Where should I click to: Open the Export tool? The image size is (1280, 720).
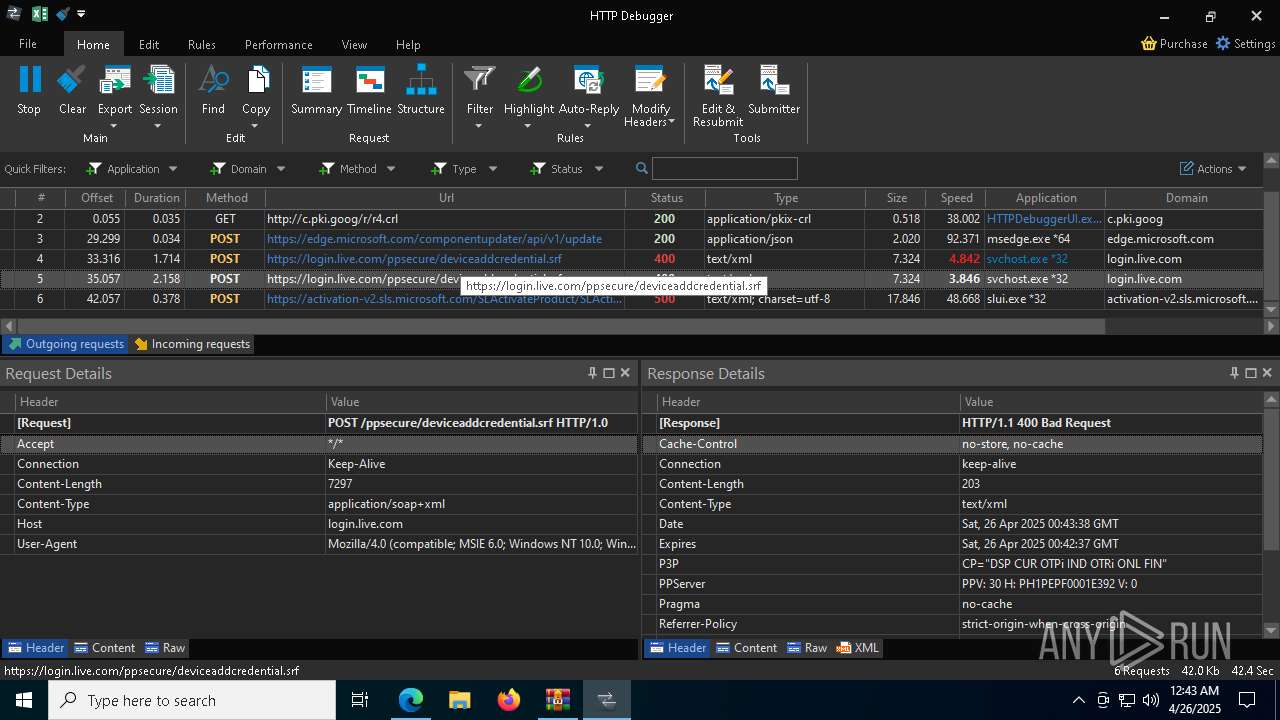click(115, 96)
